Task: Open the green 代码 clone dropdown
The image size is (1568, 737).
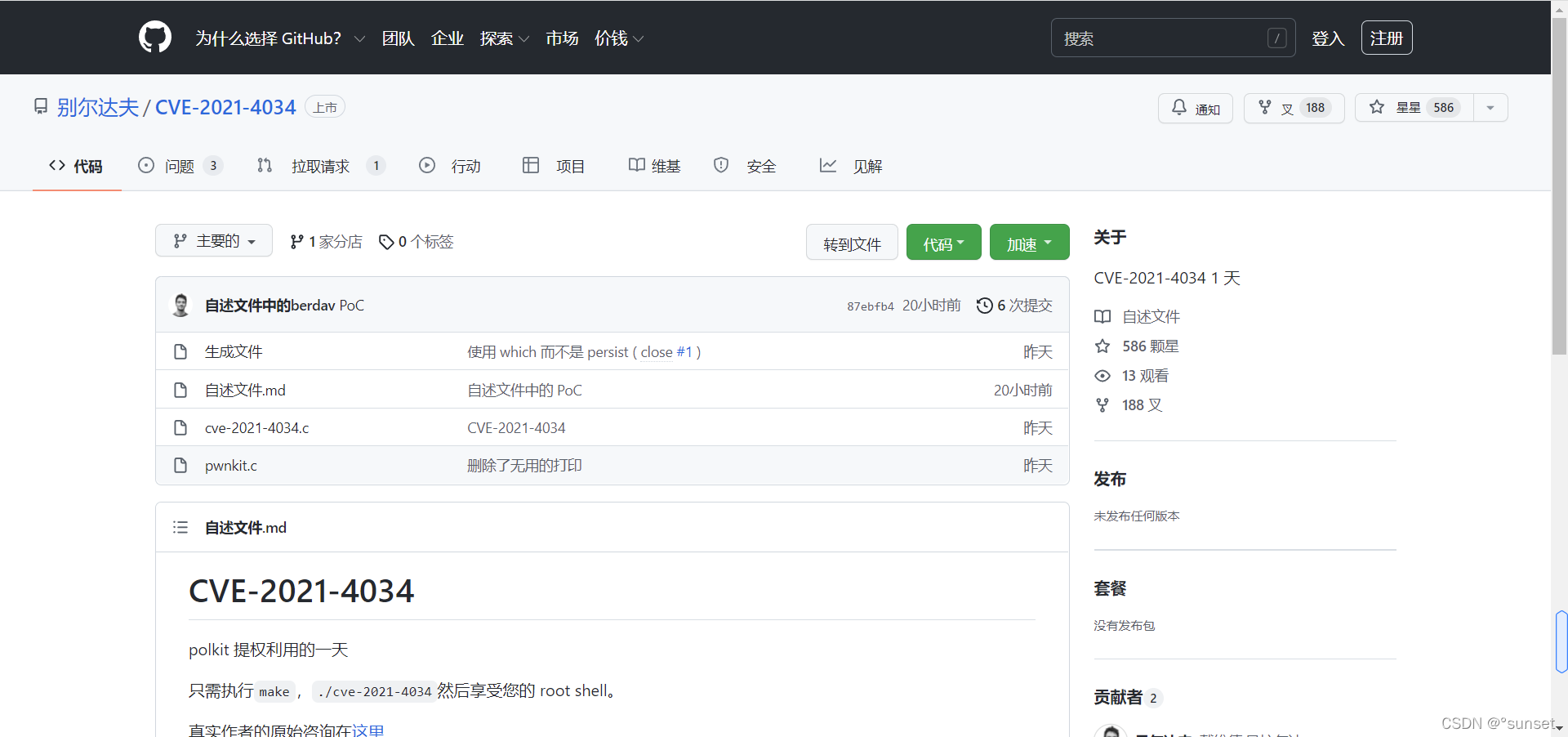Action: (944, 243)
